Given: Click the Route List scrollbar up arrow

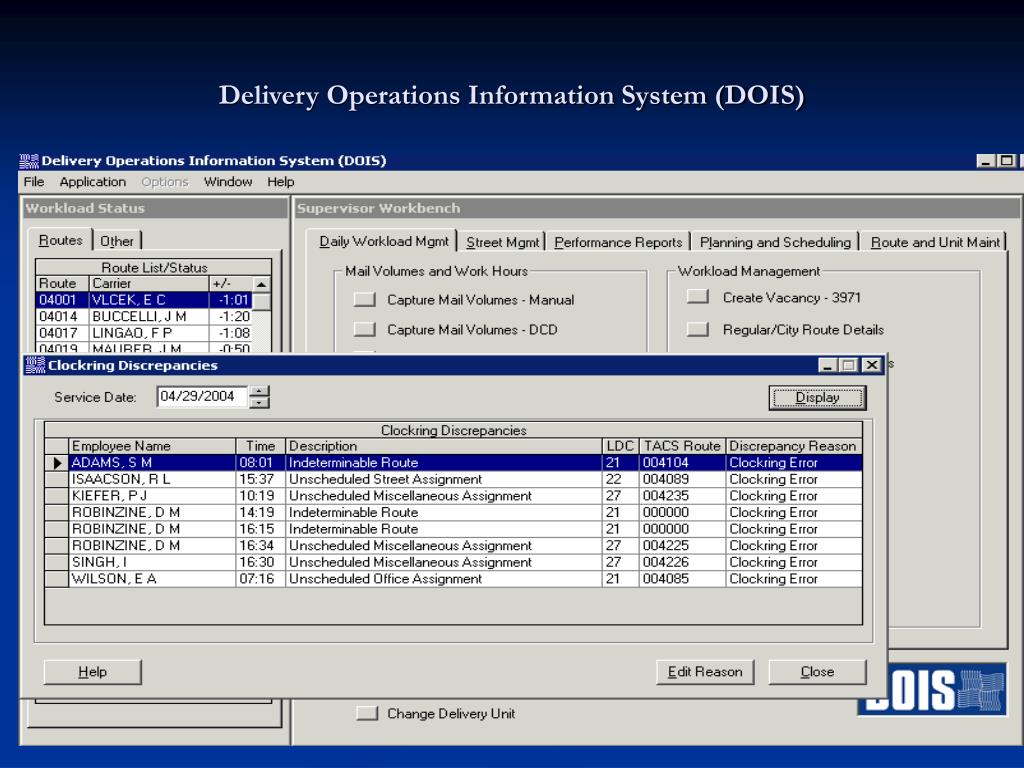Looking at the screenshot, I should (261, 284).
